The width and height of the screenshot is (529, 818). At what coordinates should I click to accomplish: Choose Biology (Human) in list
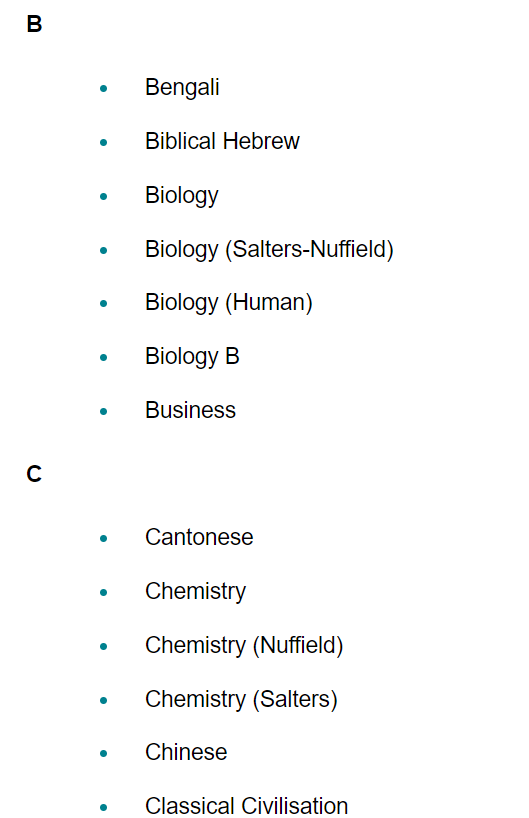coord(229,303)
